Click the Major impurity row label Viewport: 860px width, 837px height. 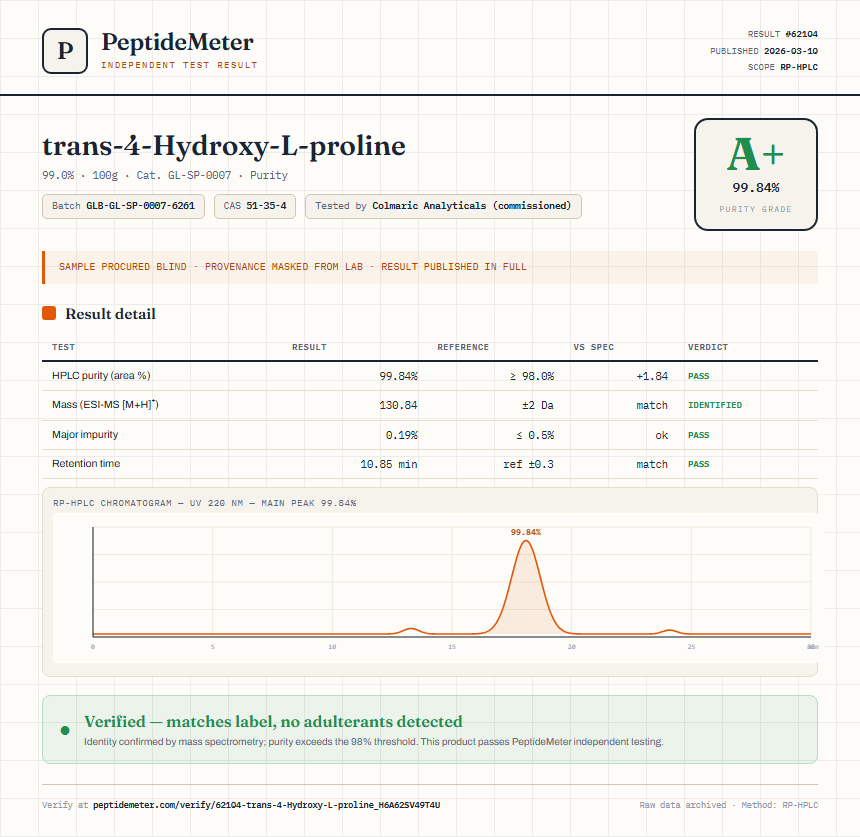(85, 434)
